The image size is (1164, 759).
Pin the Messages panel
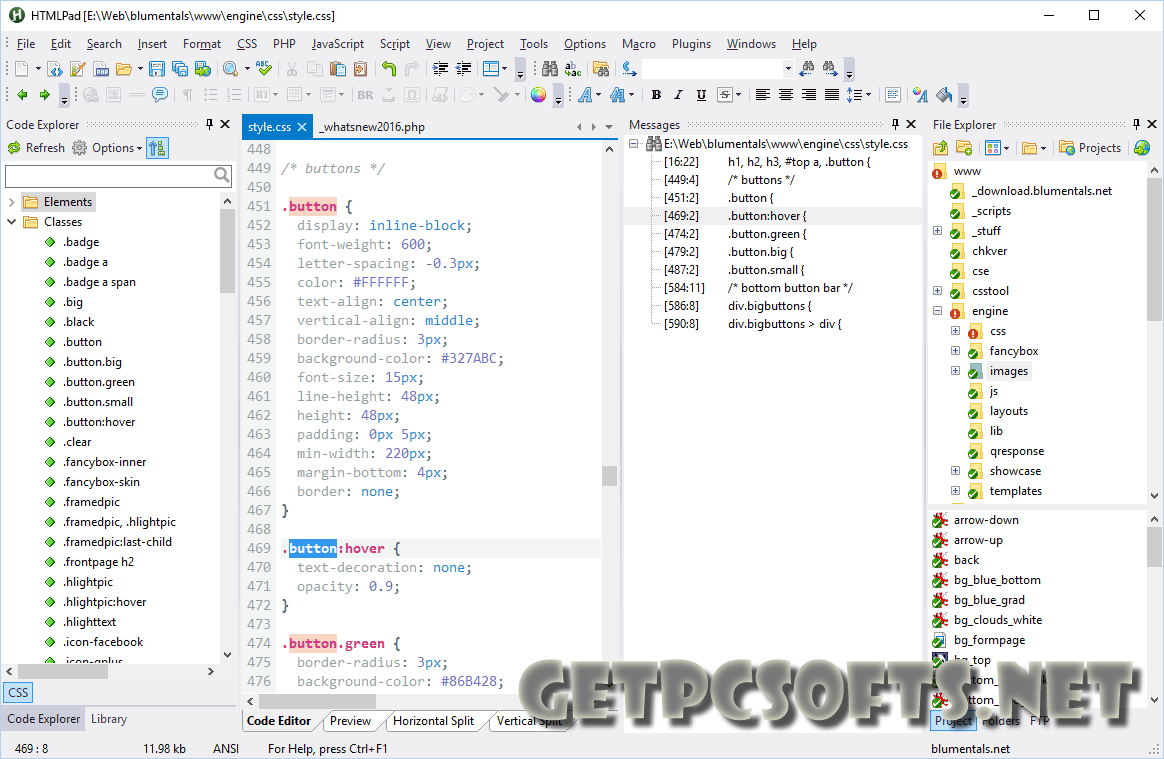(x=895, y=124)
